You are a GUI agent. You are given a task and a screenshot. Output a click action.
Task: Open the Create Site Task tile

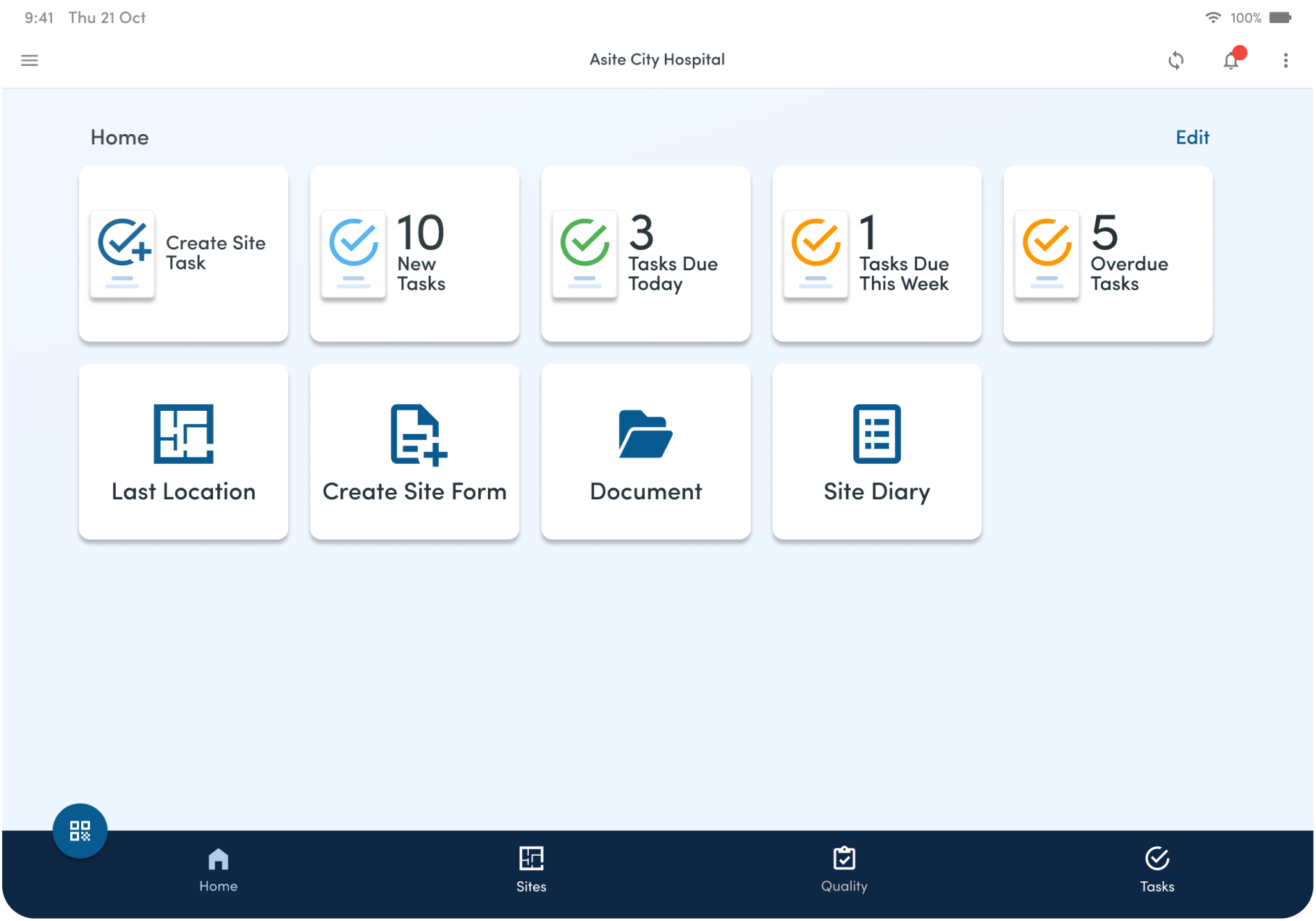tap(183, 254)
